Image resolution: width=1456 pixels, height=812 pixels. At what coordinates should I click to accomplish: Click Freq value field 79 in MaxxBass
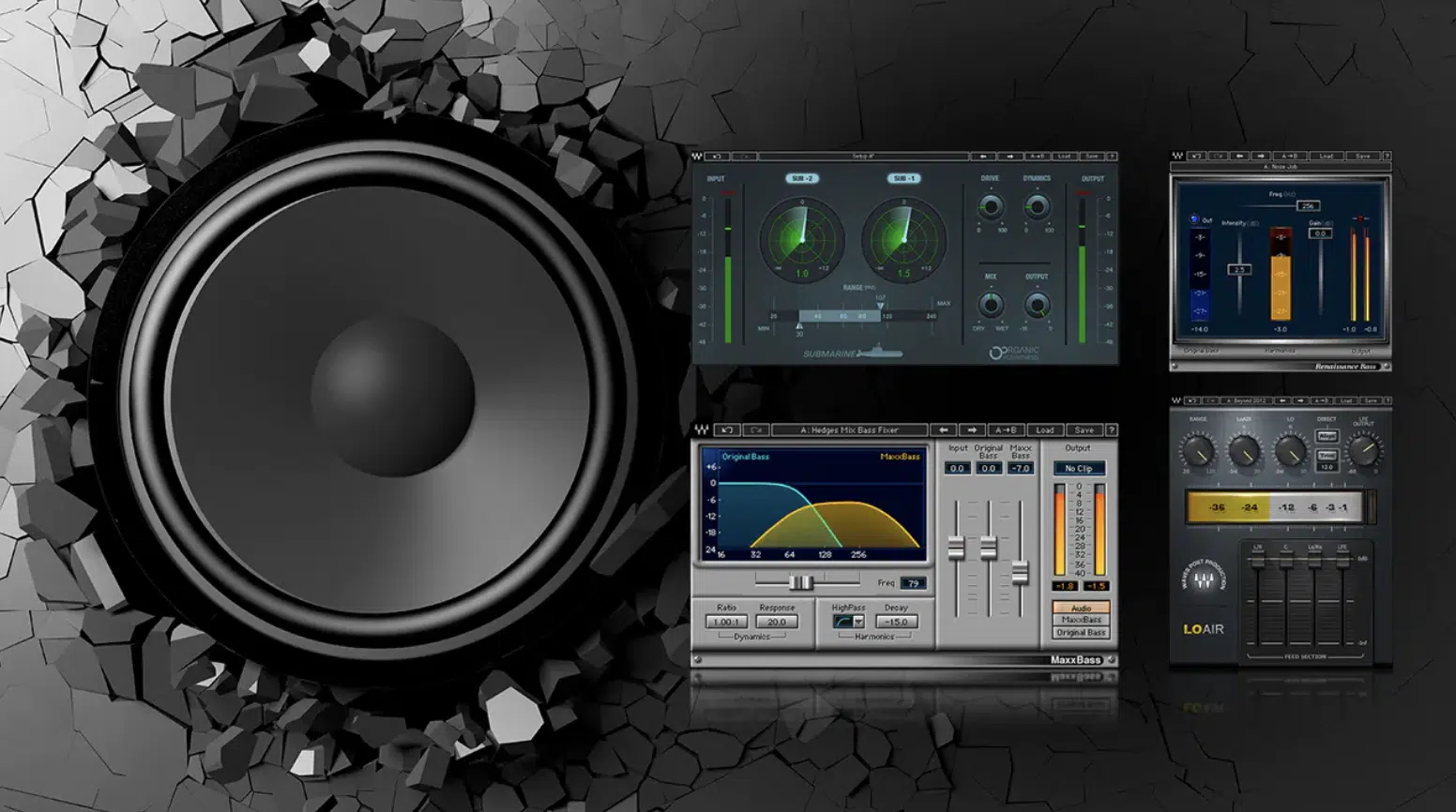[x=913, y=583]
